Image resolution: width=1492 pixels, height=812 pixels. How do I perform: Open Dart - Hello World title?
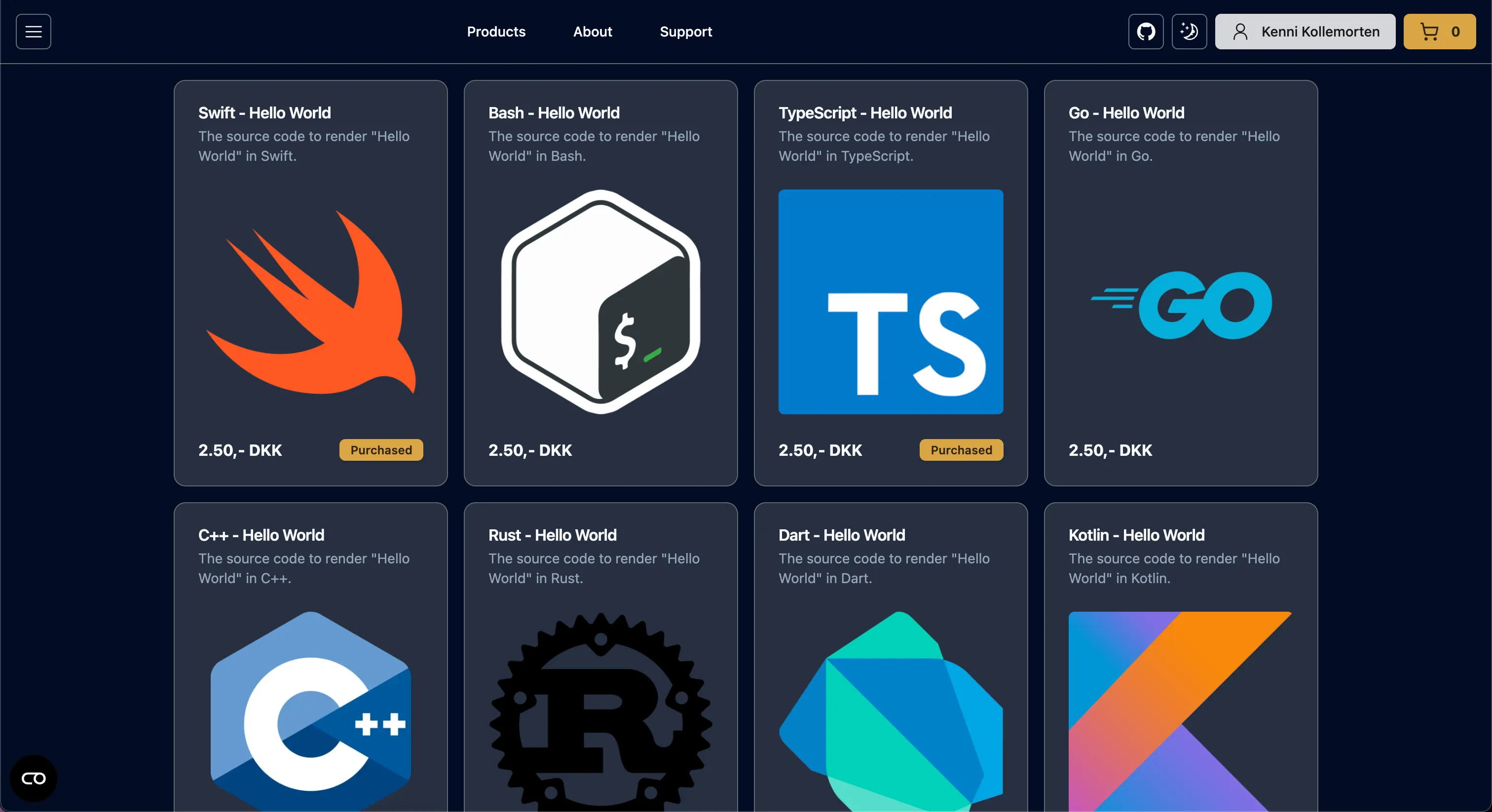842,535
